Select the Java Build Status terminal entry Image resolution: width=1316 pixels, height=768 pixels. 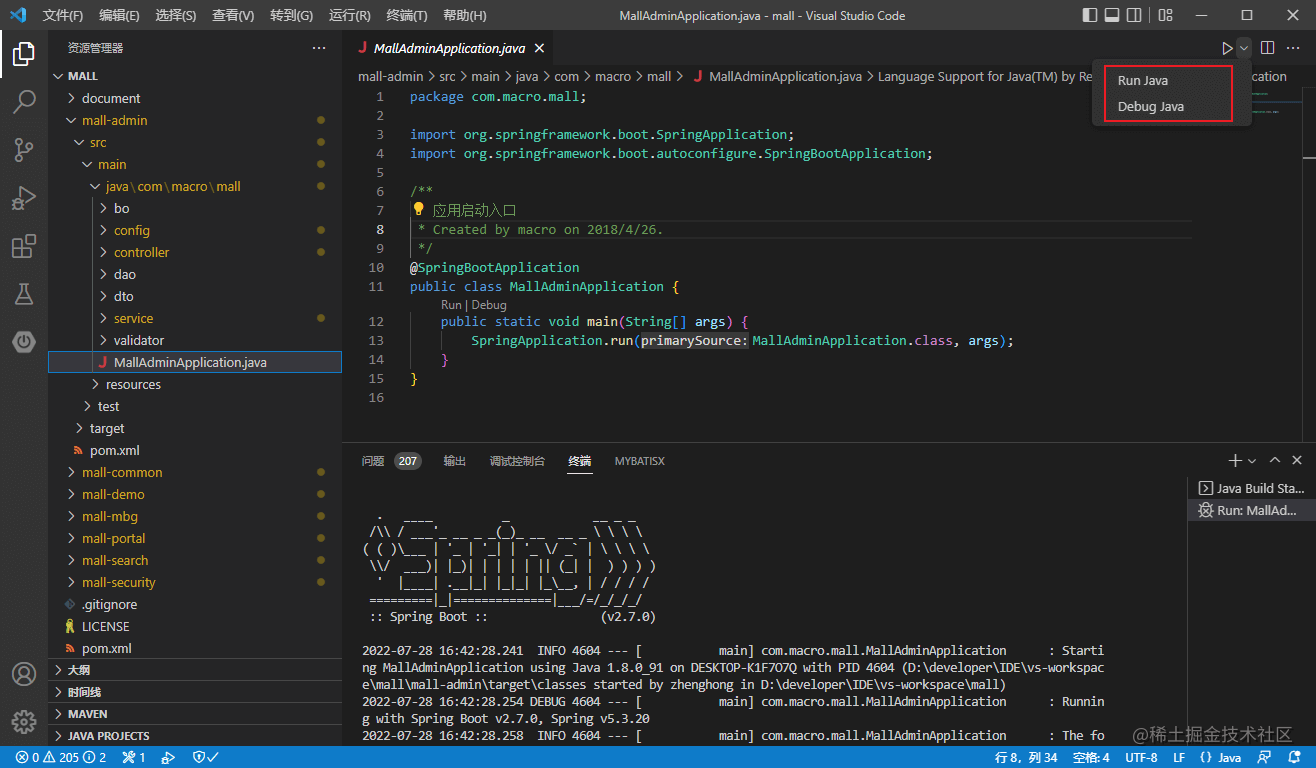pyautogui.click(x=1251, y=488)
